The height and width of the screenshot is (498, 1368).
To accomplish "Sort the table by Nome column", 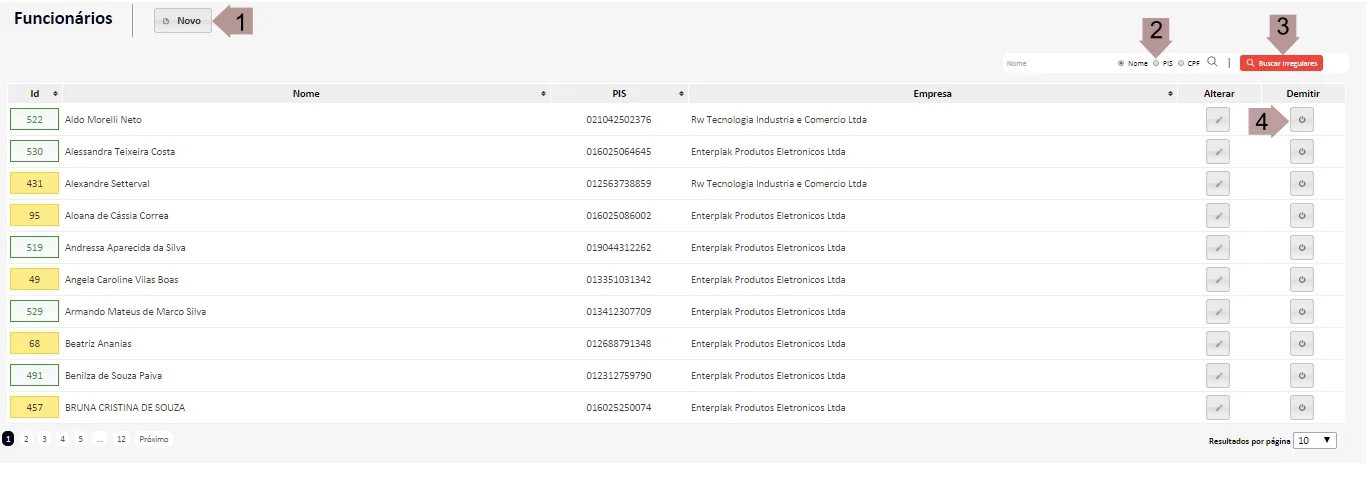I will click(x=306, y=94).
